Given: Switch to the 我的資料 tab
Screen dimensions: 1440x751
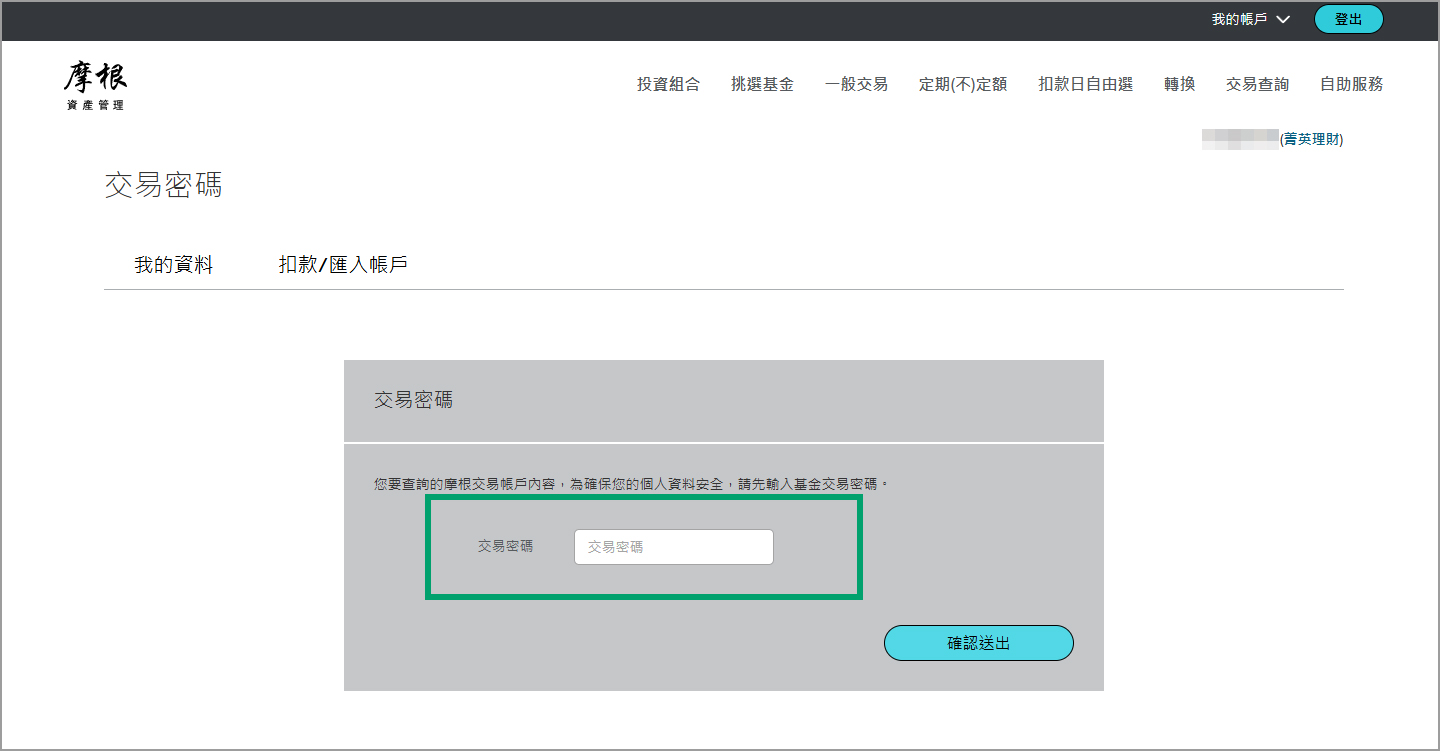Looking at the screenshot, I should 174,265.
